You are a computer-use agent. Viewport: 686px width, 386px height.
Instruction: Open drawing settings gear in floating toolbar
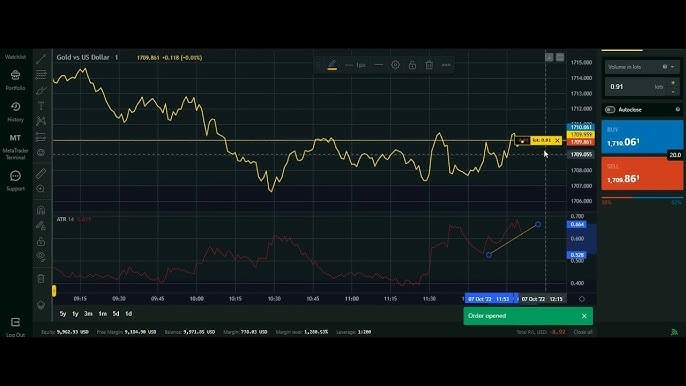pyautogui.click(x=396, y=65)
